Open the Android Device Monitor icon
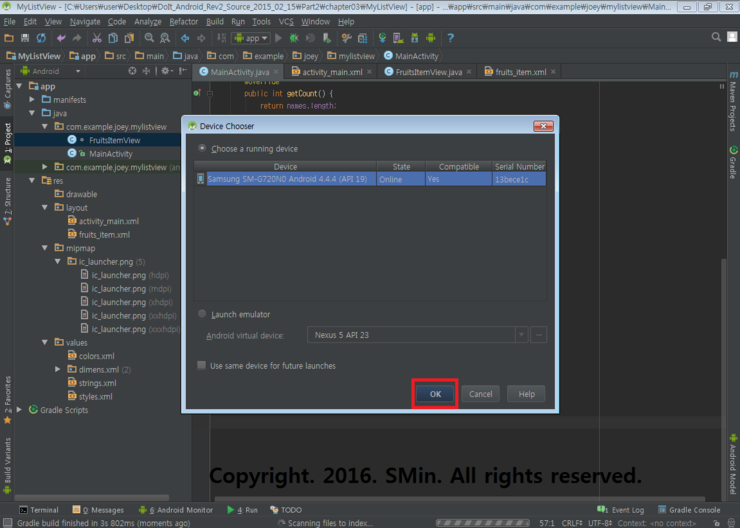The width and height of the screenshot is (740, 528). pos(430,38)
